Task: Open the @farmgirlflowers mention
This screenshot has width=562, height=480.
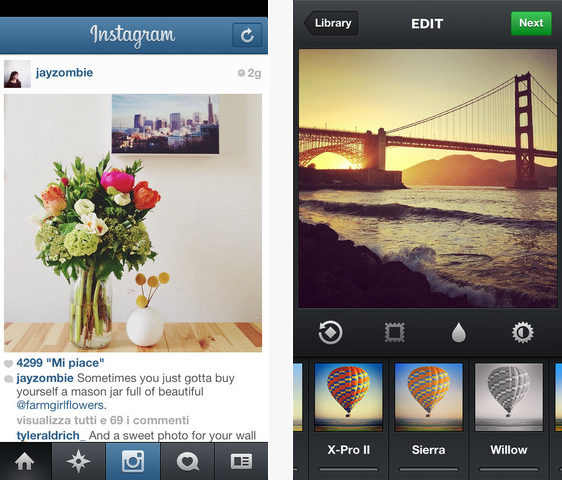Action: pos(60,405)
